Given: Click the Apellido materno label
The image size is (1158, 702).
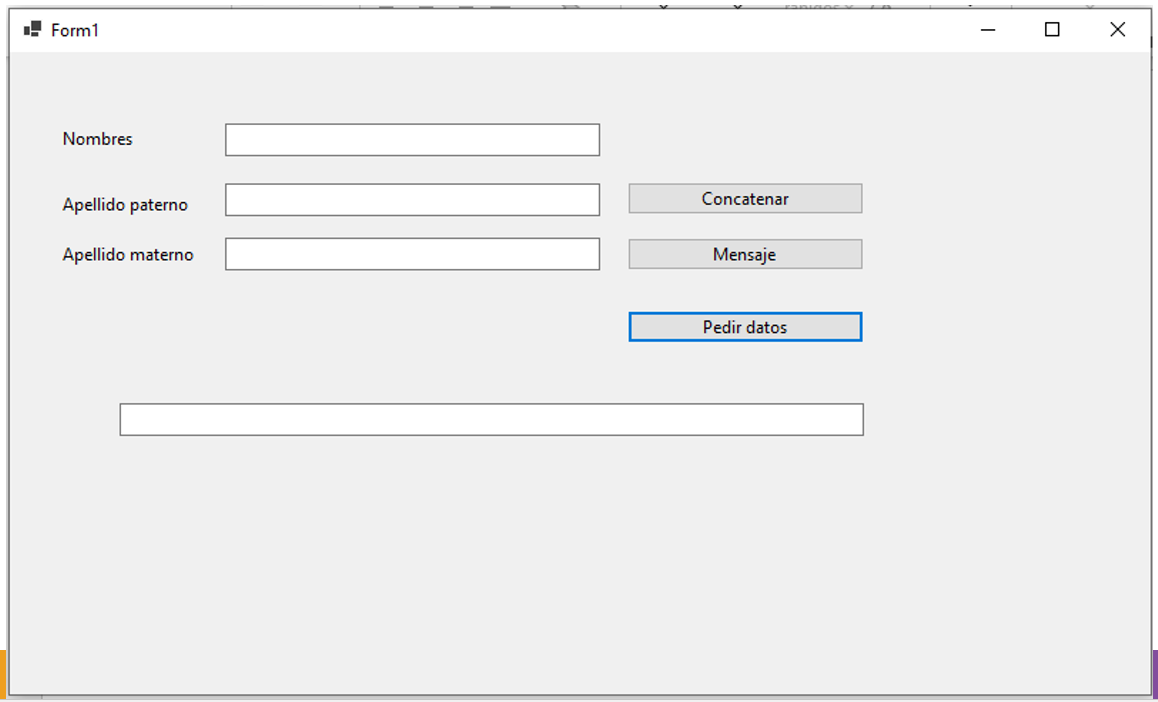Looking at the screenshot, I should (x=128, y=255).
